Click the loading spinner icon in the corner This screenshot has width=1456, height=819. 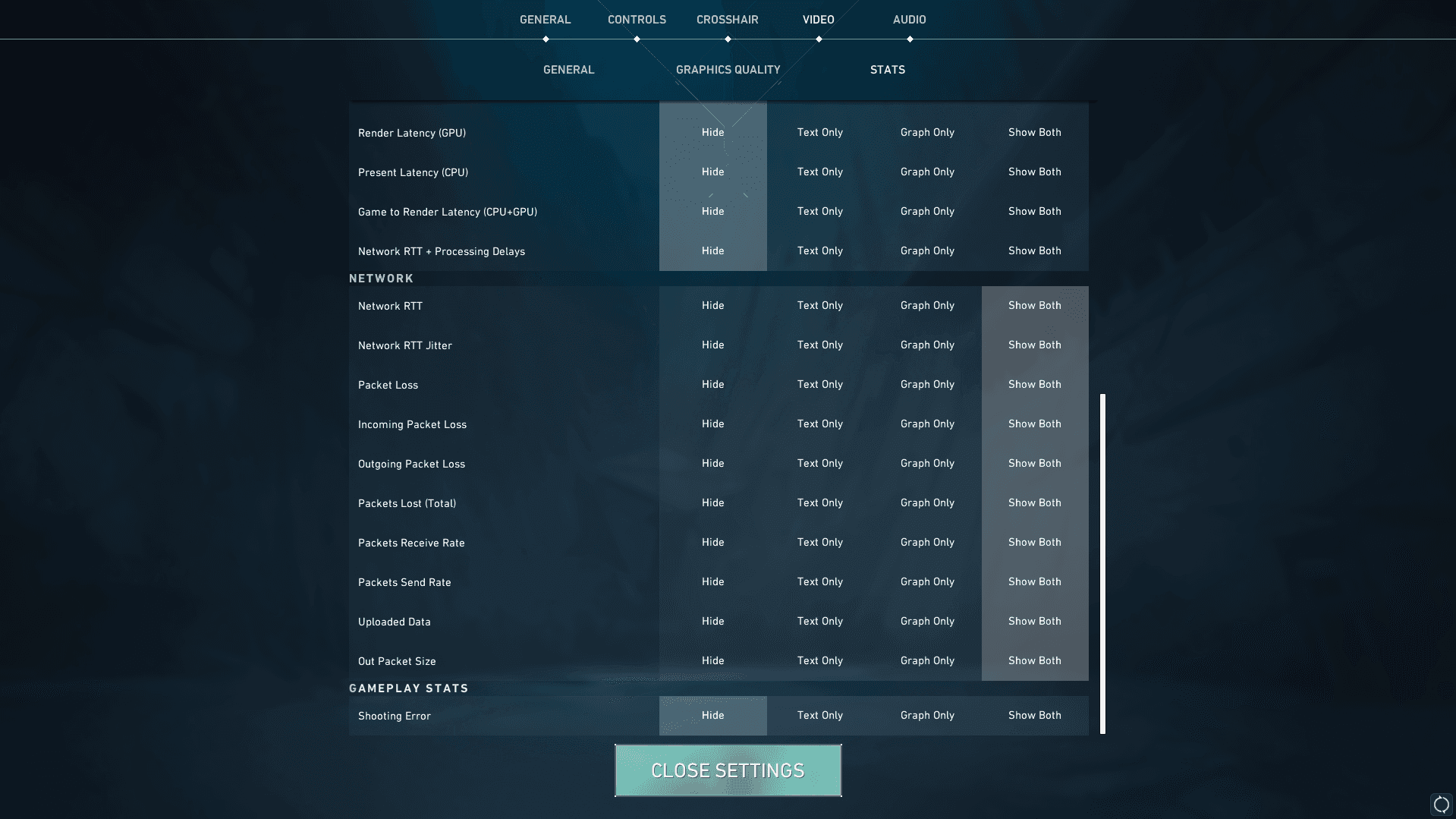coord(1441,805)
